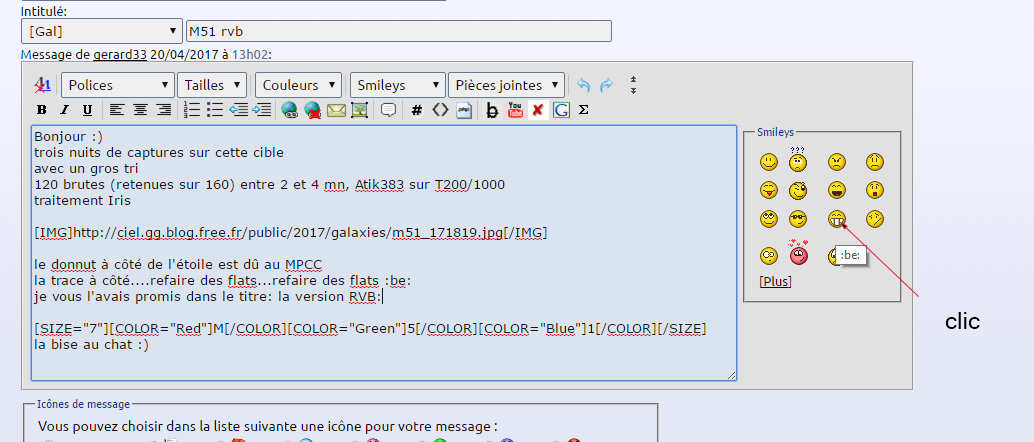The height and width of the screenshot is (442, 1034).
Task: Click the remove formatting icon
Action: point(43,85)
